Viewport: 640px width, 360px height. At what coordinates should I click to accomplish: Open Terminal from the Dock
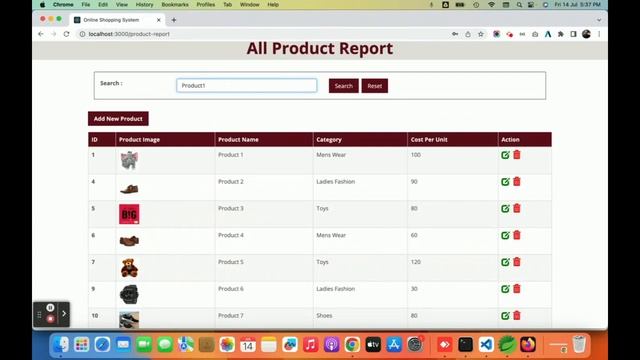465,344
